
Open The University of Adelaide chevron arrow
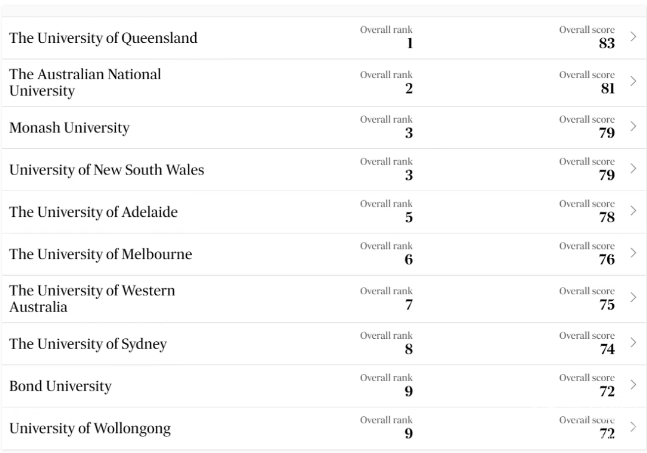tap(633, 210)
